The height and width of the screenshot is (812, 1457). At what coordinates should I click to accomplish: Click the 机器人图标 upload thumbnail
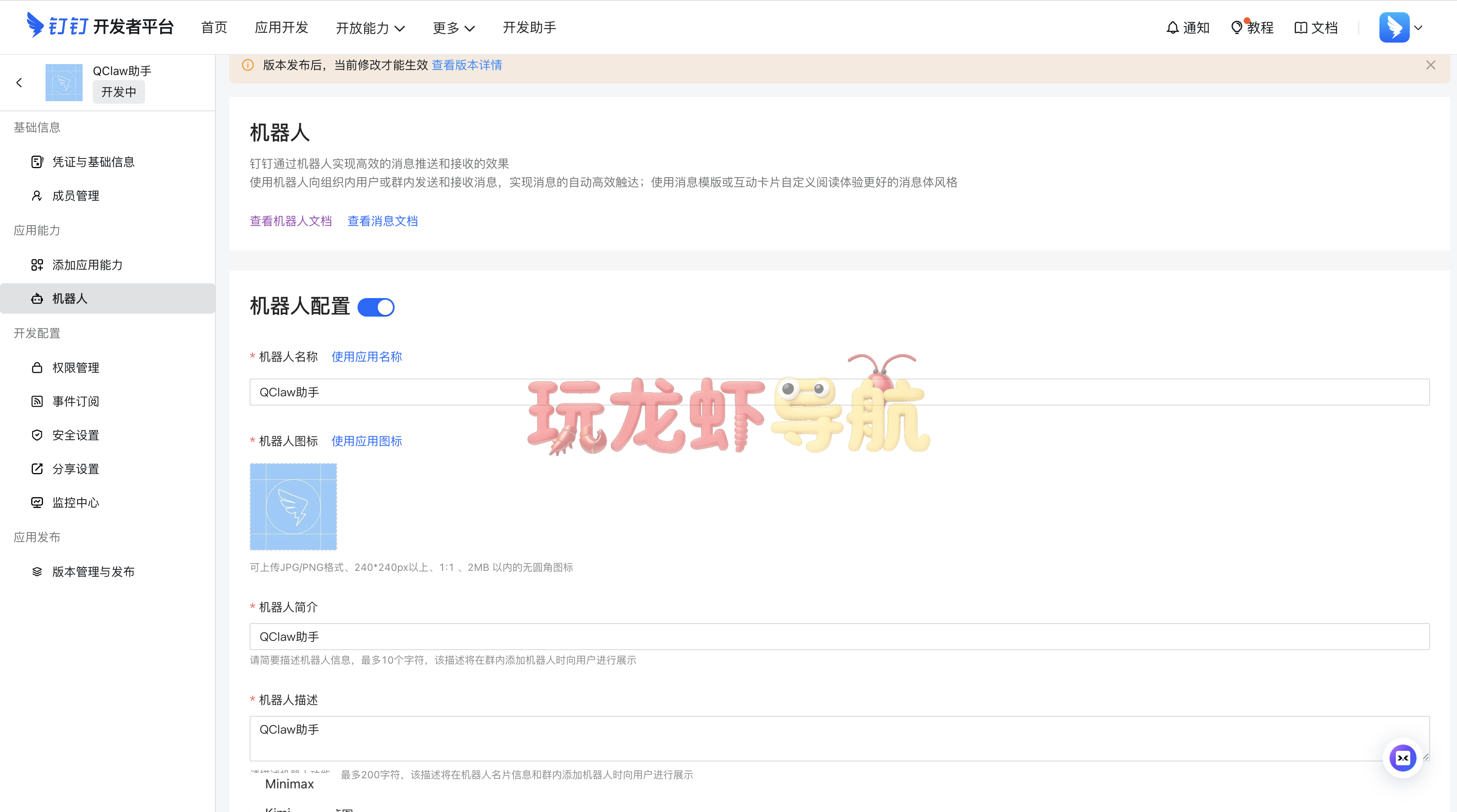point(293,507)
